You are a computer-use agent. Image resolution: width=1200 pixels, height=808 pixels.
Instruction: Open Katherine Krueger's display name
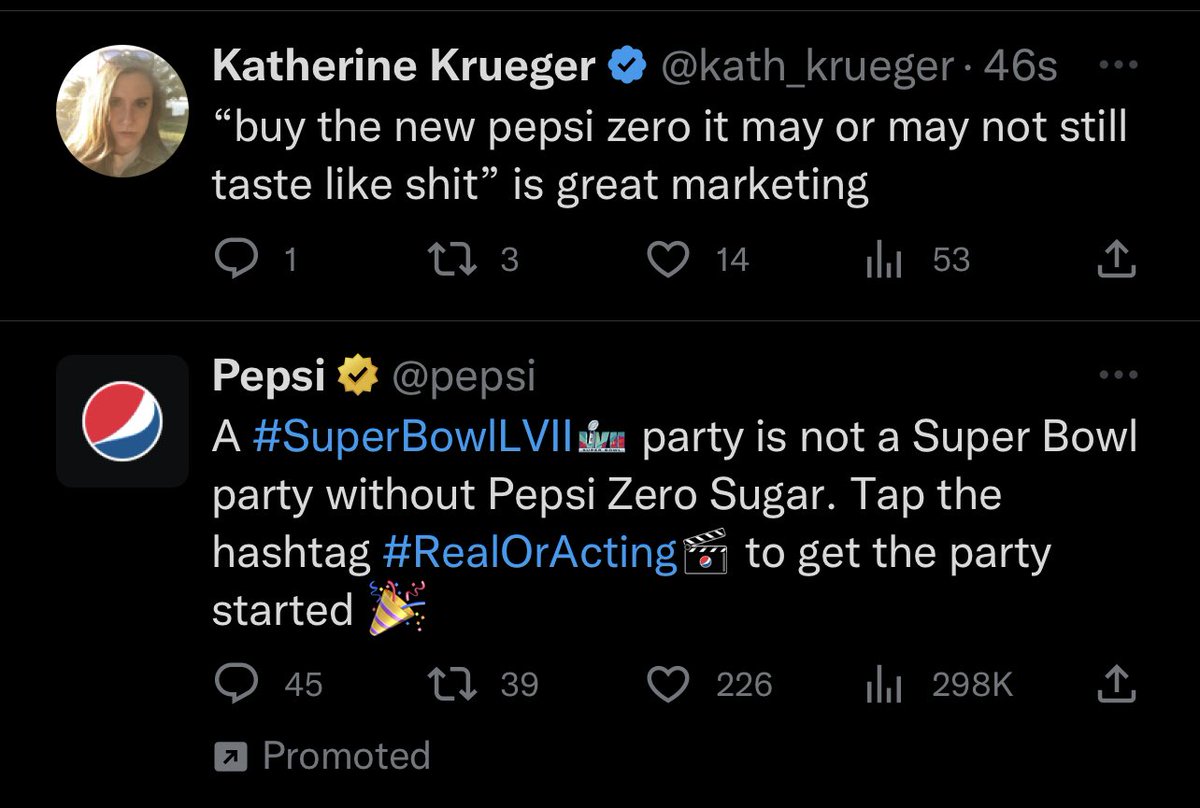(x=404, y=67)
